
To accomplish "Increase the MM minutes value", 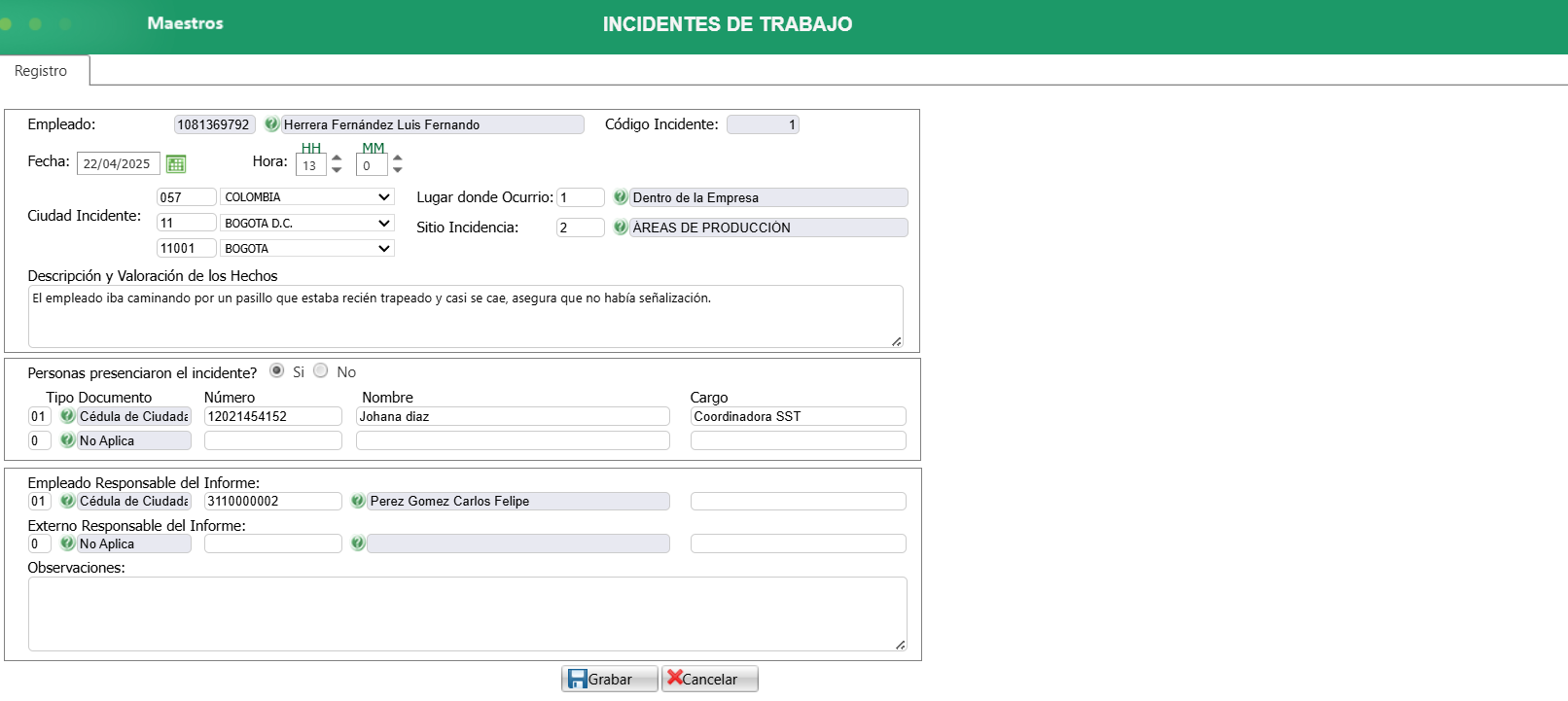I will coord(397,158).
